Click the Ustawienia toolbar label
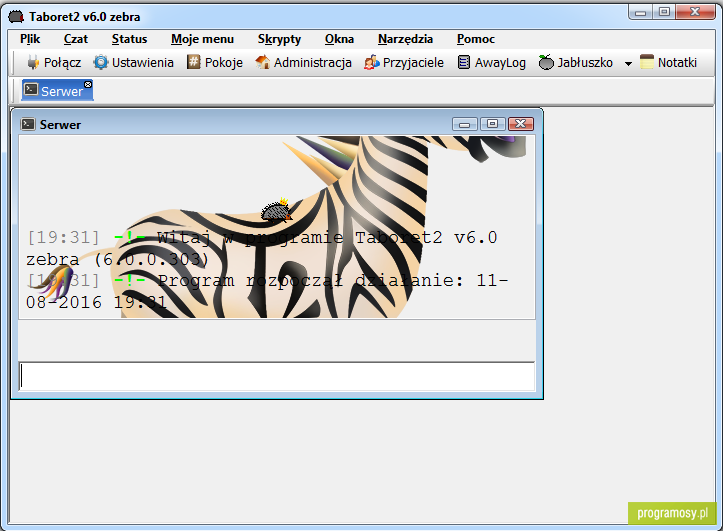723x531 pixels. click(143, 63)
